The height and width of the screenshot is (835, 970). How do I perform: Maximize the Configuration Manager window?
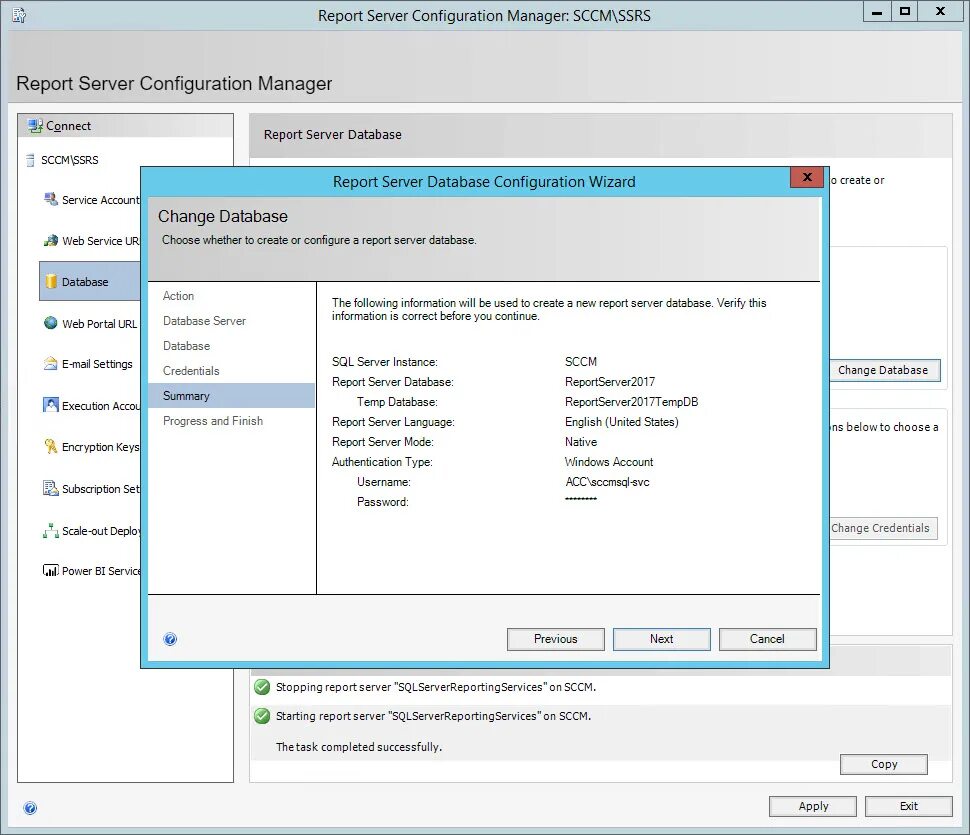point(904,12)
